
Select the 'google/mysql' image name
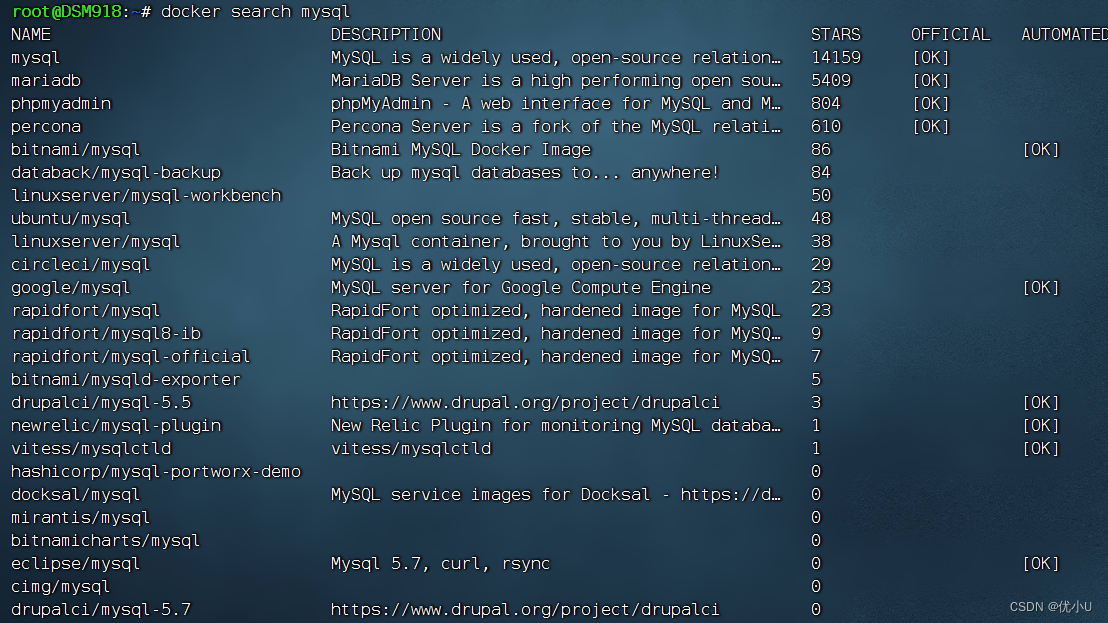71,288
